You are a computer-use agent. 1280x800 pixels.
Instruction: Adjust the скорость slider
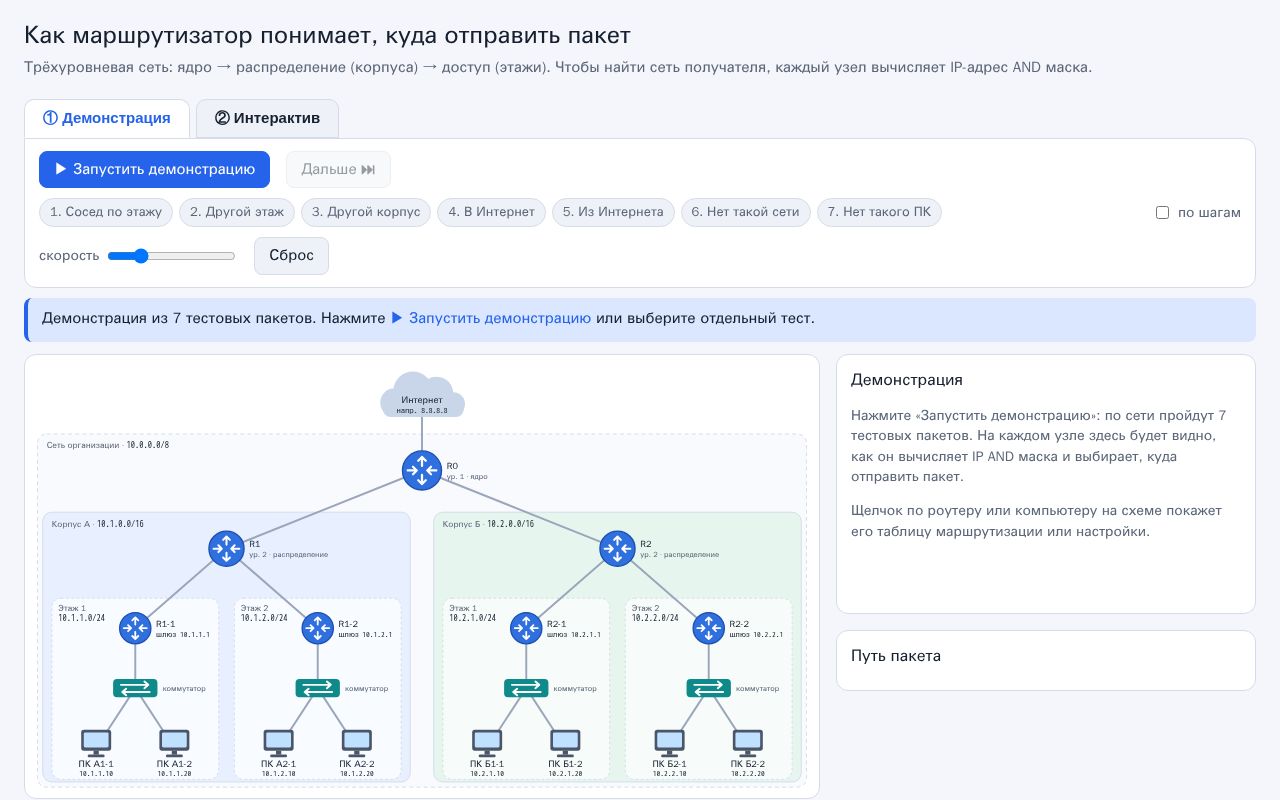pyautogui.click(x=171, y=256)
